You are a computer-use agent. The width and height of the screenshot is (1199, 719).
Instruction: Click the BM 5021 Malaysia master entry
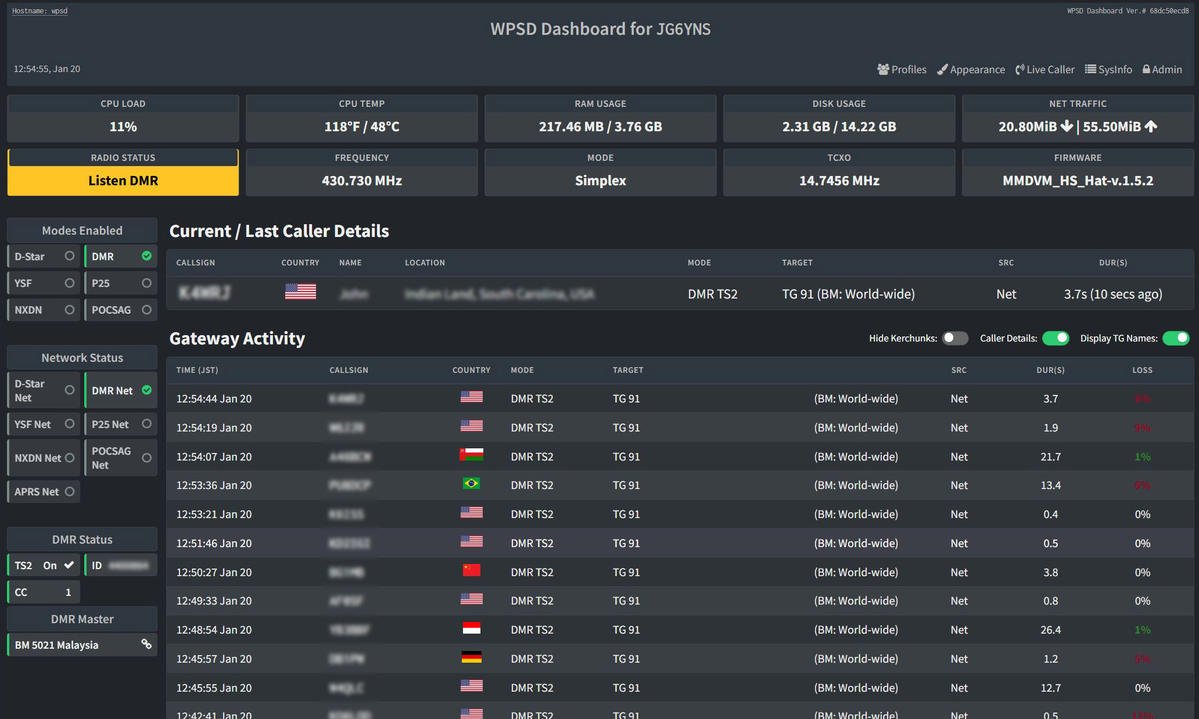tap(82, 645)
